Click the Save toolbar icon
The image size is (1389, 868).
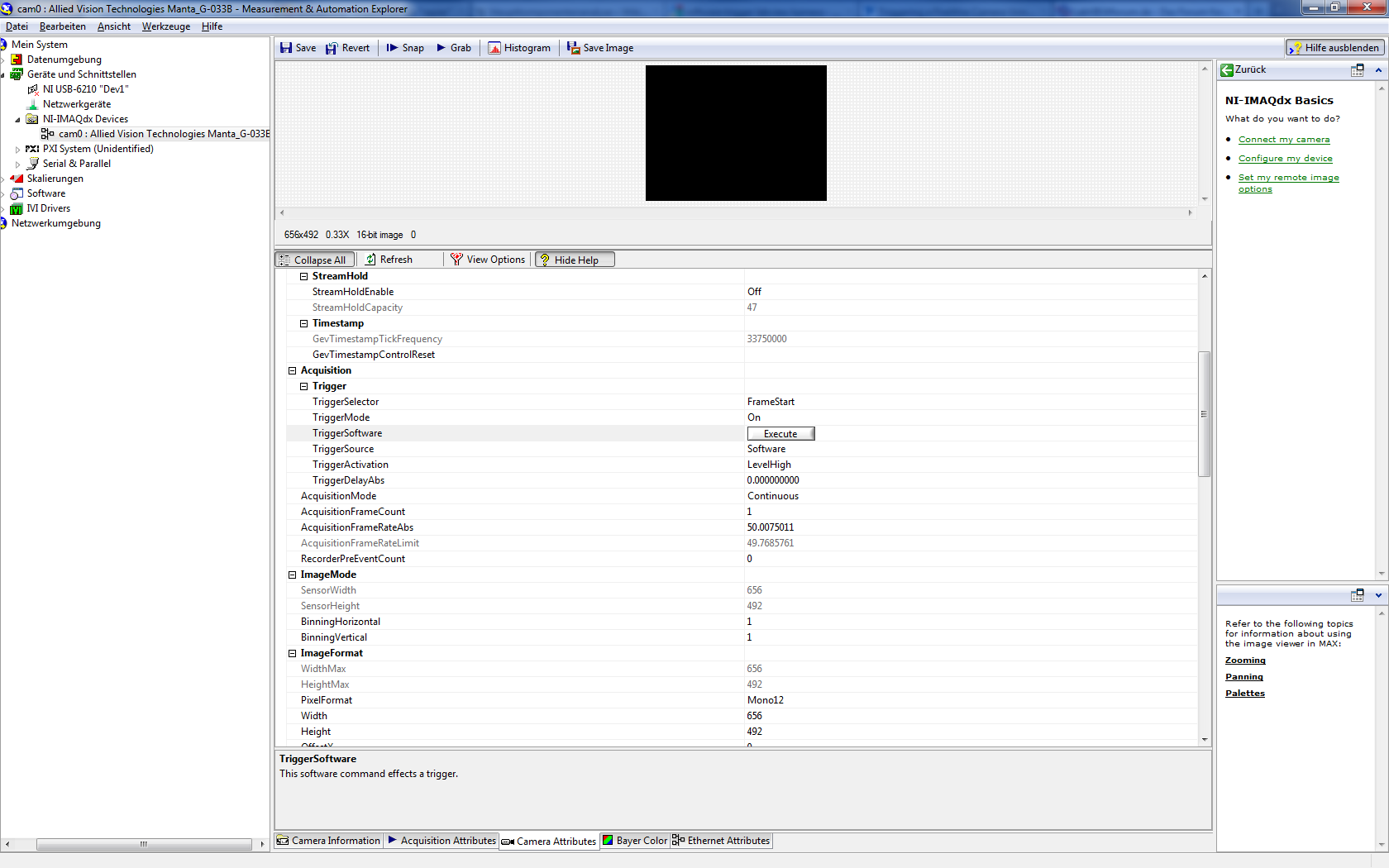point(286,48)
